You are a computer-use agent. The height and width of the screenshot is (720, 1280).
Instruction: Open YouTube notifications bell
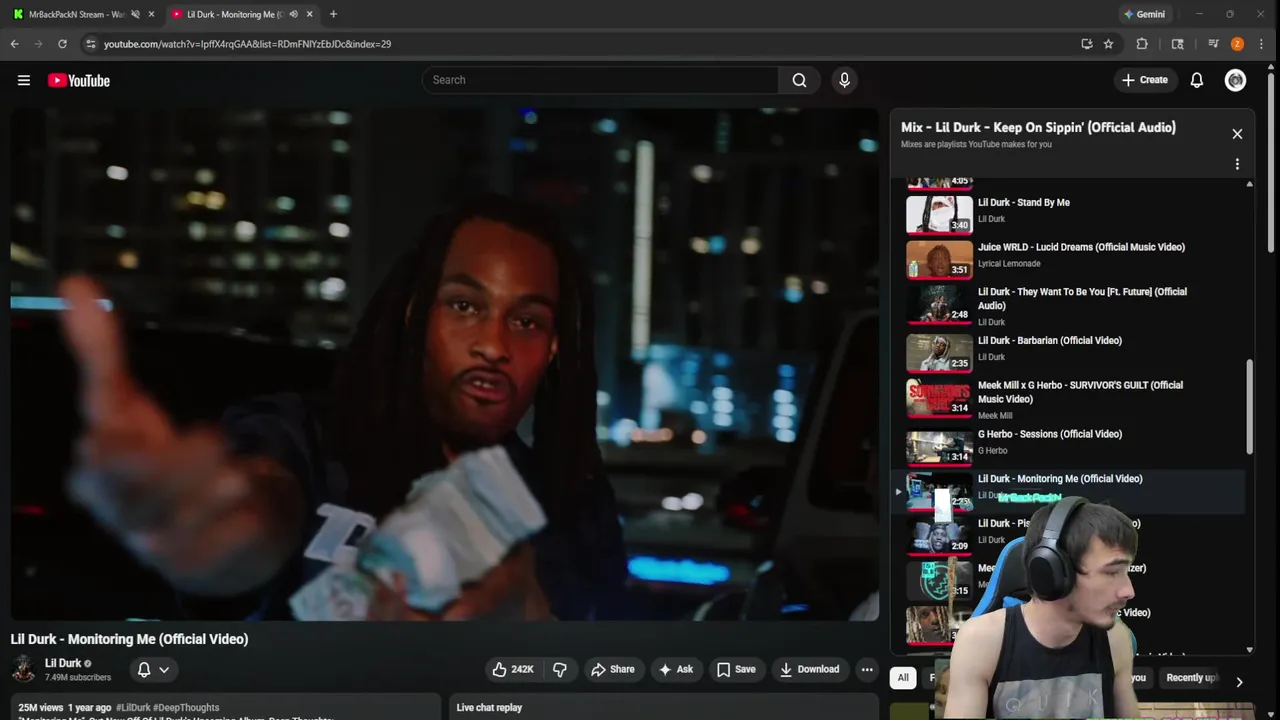1196,80
